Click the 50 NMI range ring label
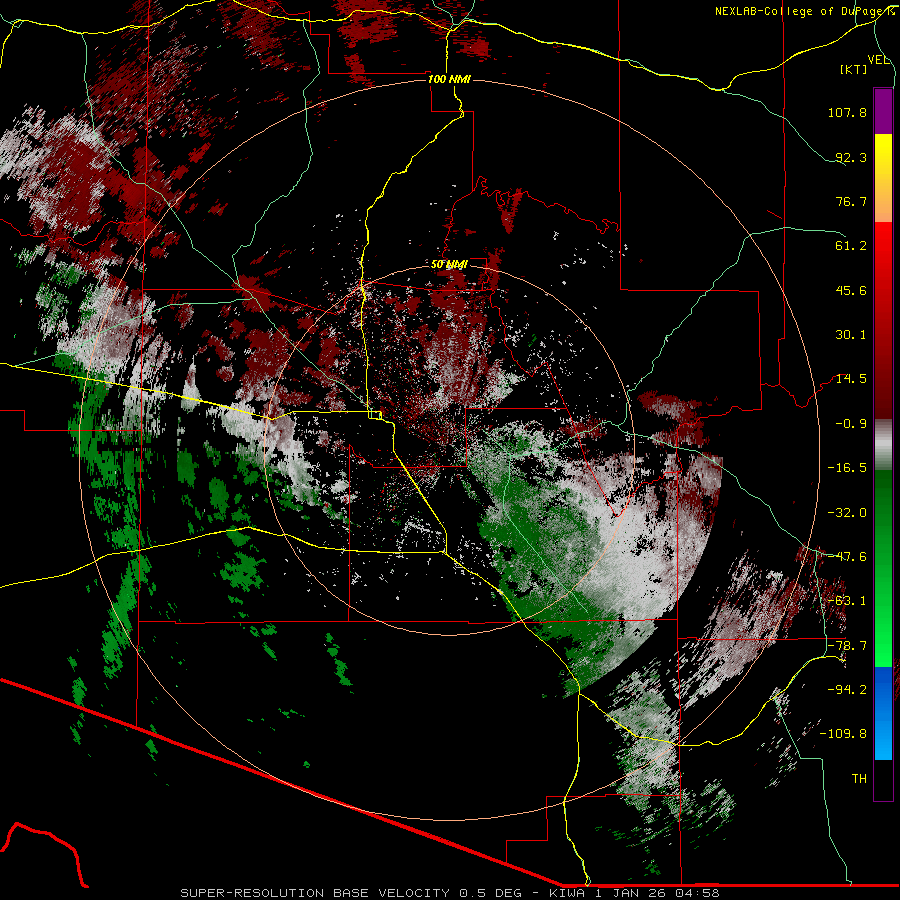 pos(449,264)
